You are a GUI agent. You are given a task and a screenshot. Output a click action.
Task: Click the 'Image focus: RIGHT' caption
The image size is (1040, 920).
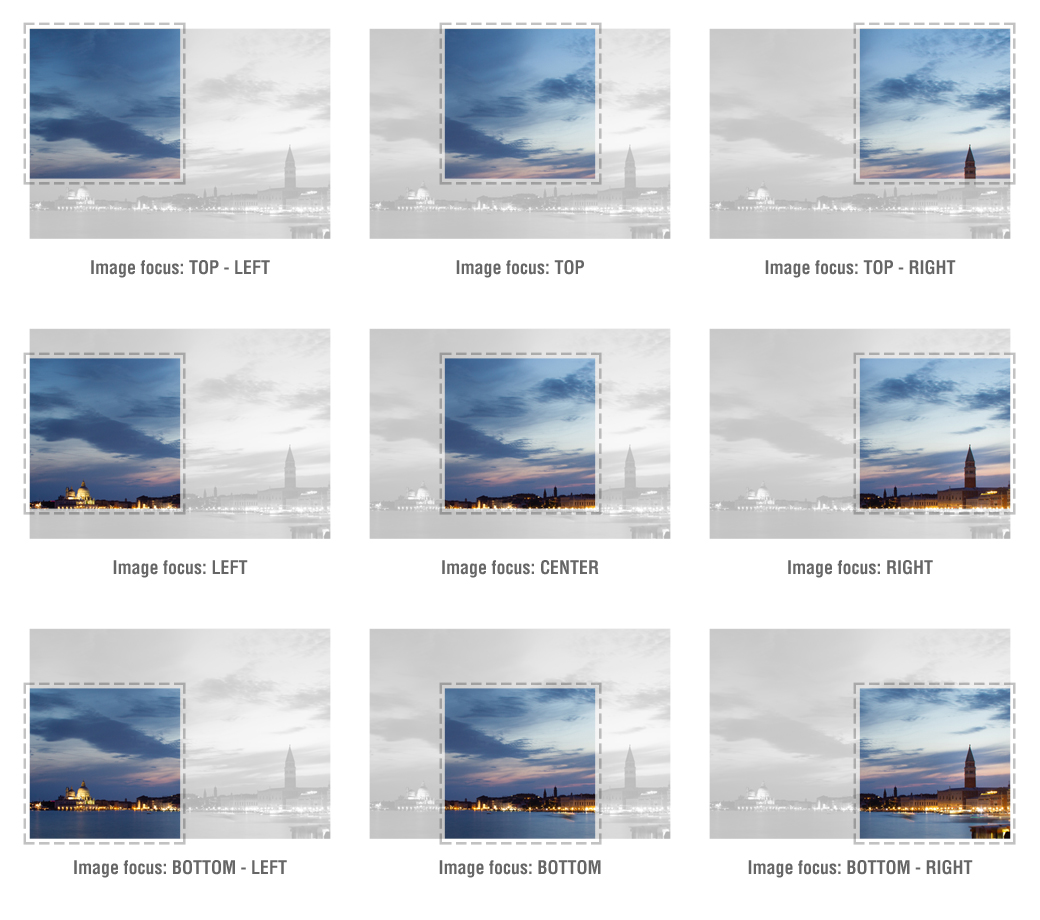(x=860, y=568)
